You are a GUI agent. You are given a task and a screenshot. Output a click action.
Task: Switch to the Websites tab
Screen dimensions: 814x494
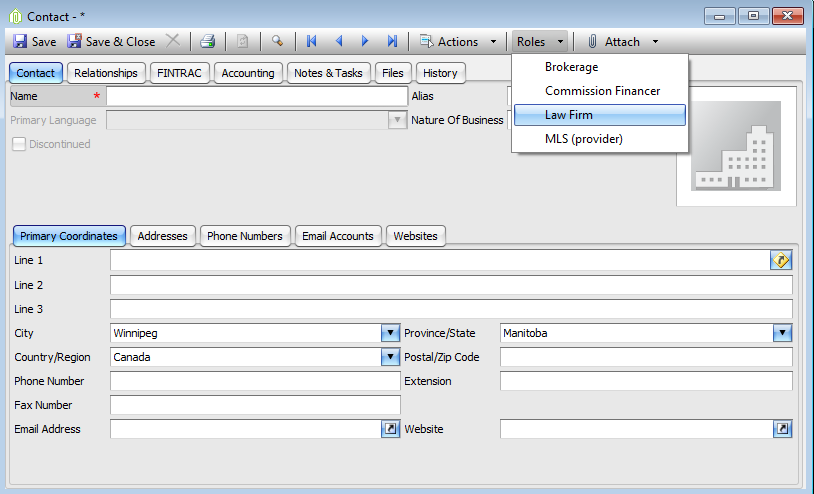pos(415,236)
